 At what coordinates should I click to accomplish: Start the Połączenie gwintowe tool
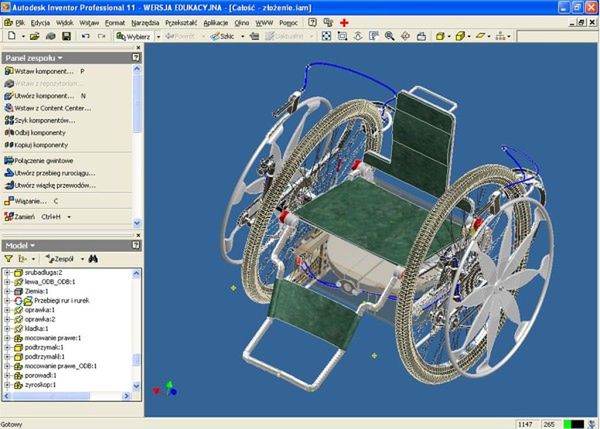pos(45,160)
